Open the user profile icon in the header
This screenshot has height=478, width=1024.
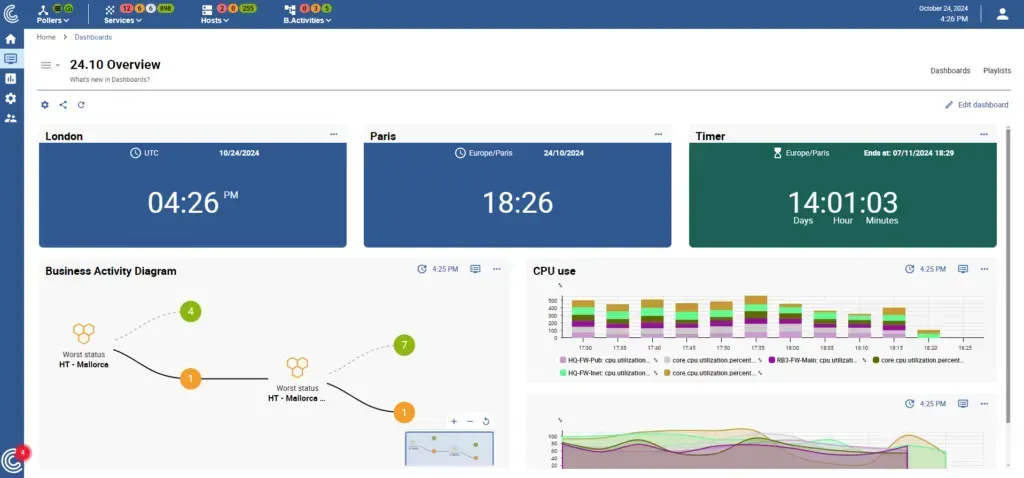1002,14
